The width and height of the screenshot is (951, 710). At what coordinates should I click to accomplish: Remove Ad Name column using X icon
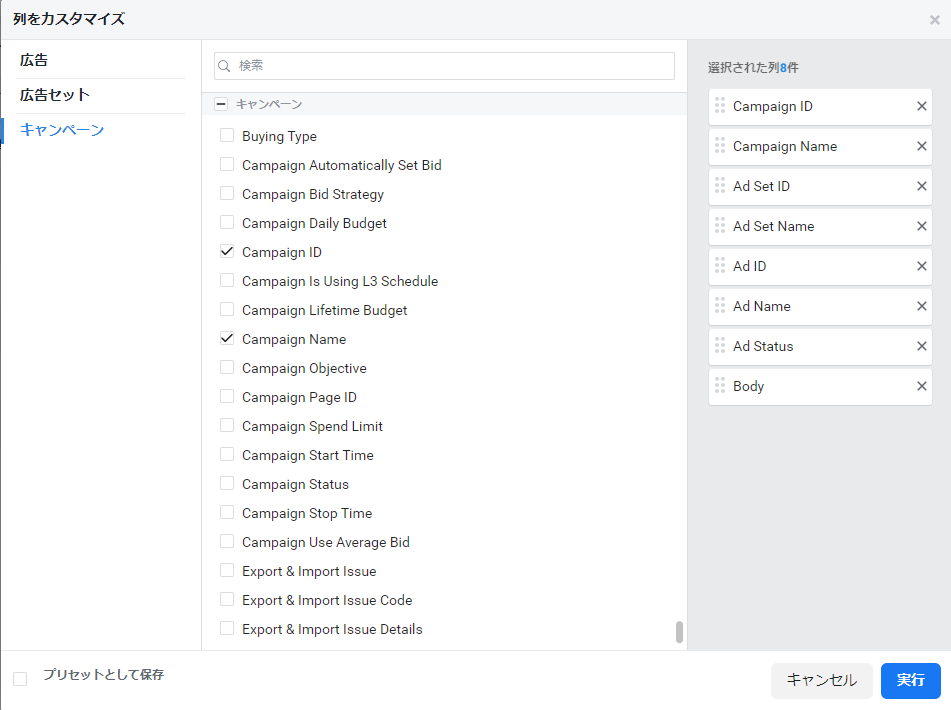tap(921, 307)
